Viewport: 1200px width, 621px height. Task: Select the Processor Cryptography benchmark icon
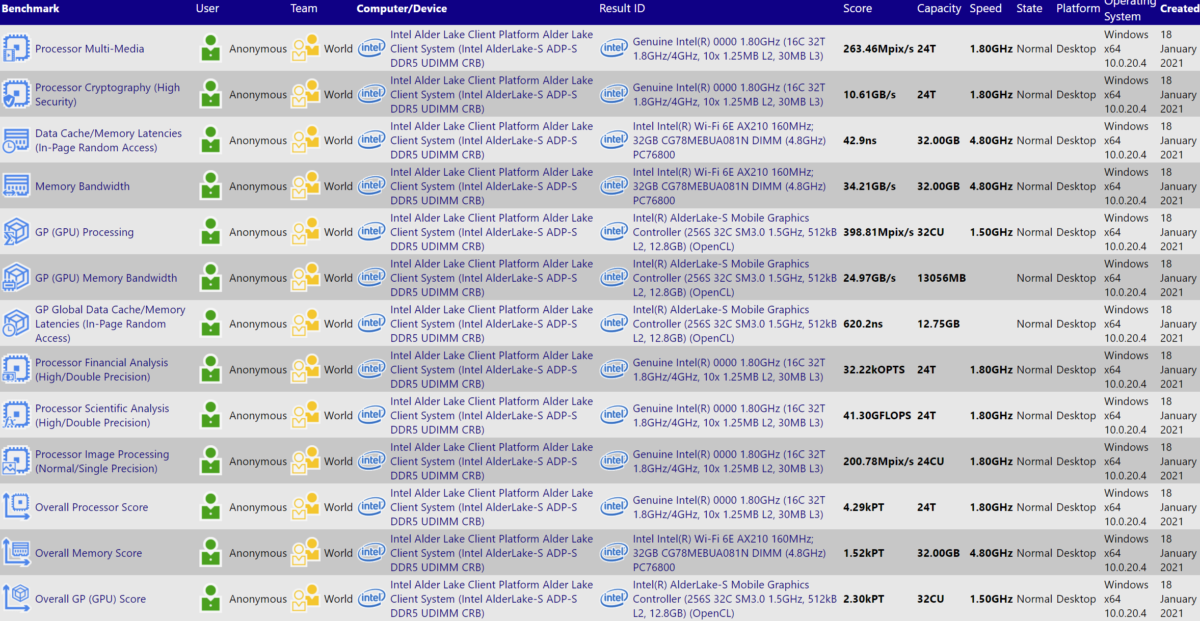tap(17, 93)
